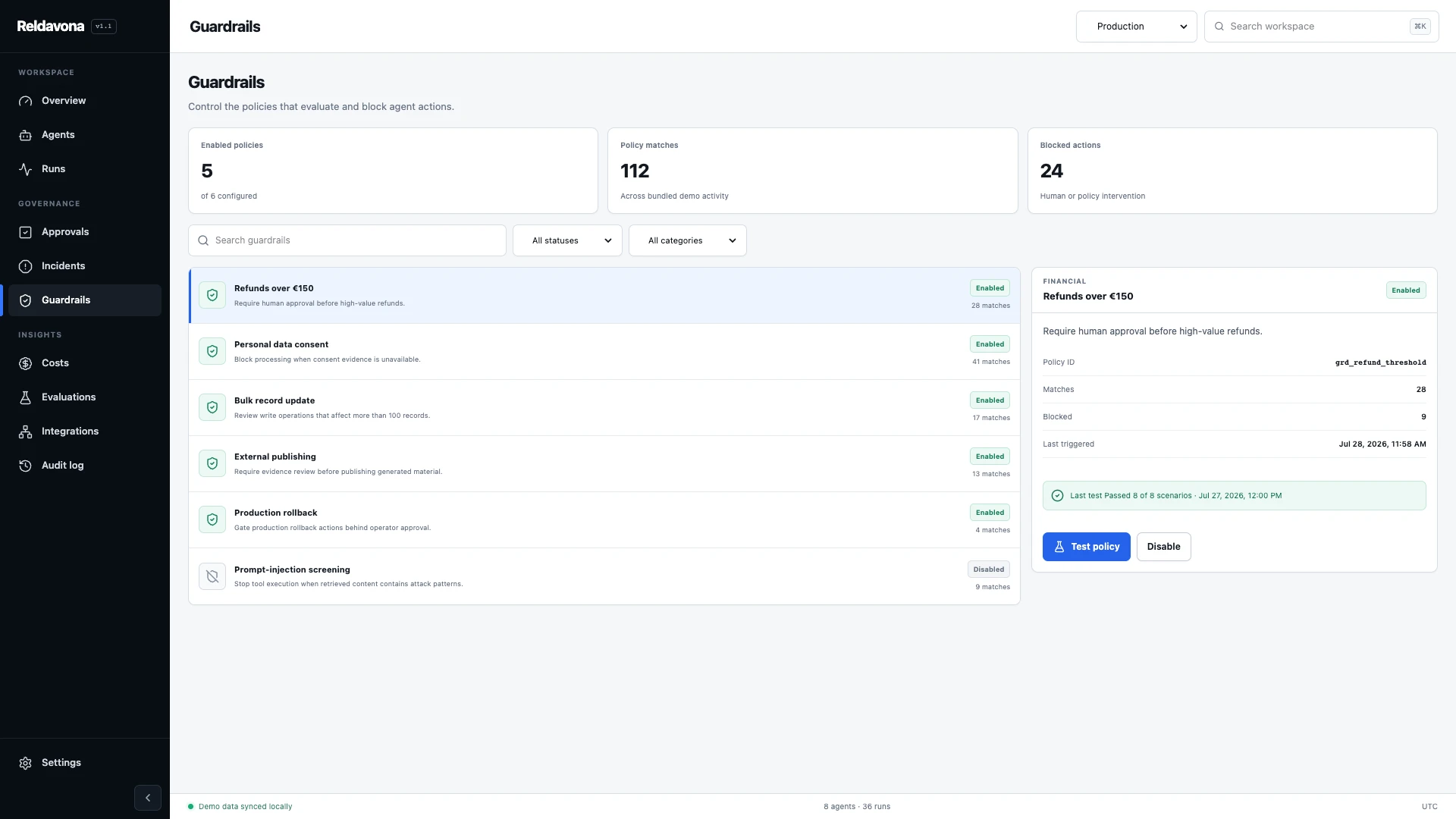Screen dimensions: 1456x819
Task: Go to Agents page
Action: [85, 135]
